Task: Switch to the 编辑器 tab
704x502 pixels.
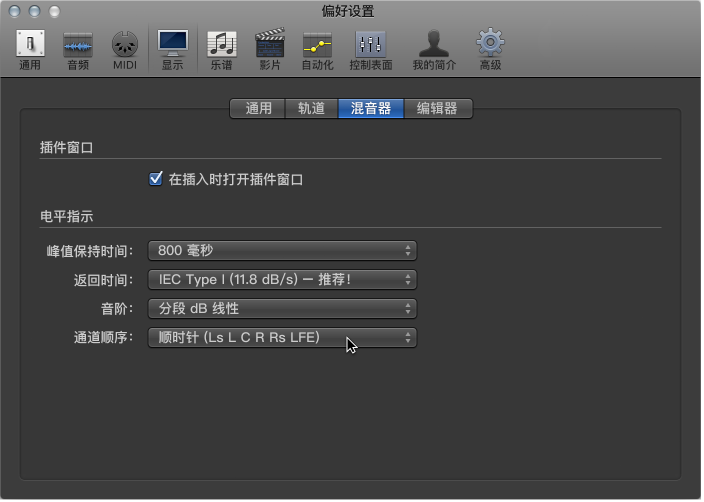Action: 438,109
